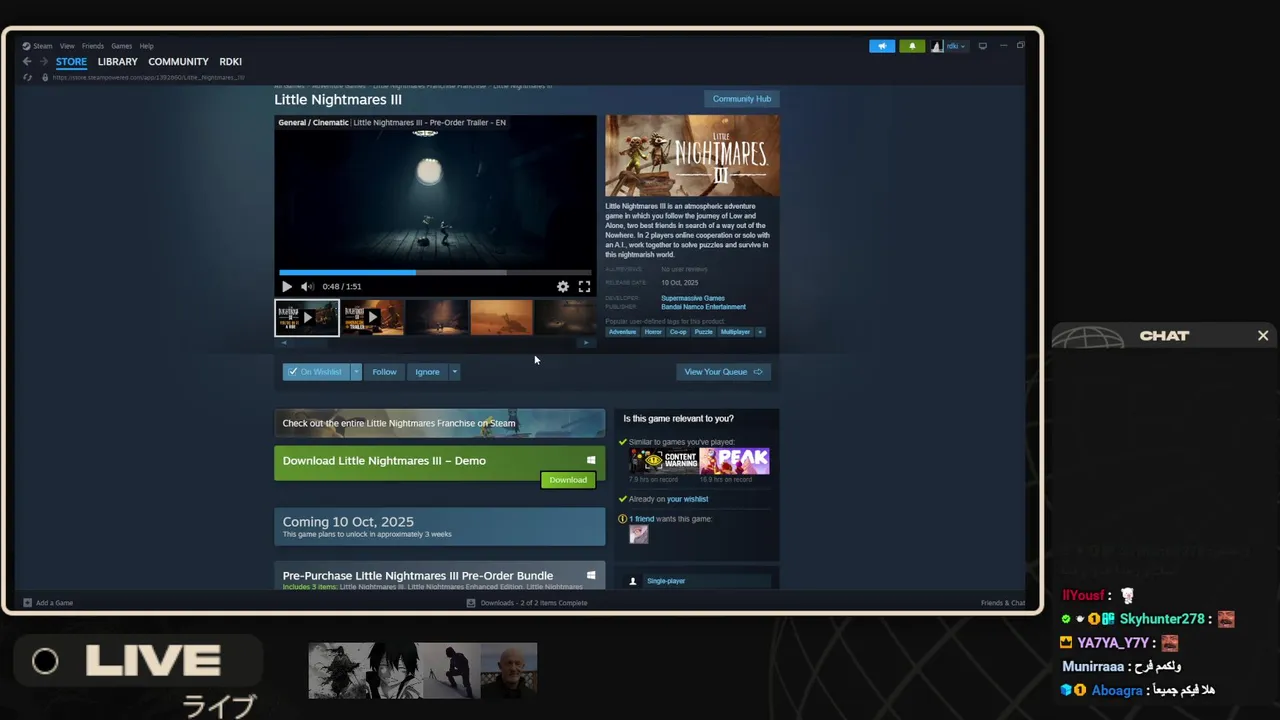Click the store URL address bar
The height and width of the screenshot is (720, 1280).
[148, 77]
